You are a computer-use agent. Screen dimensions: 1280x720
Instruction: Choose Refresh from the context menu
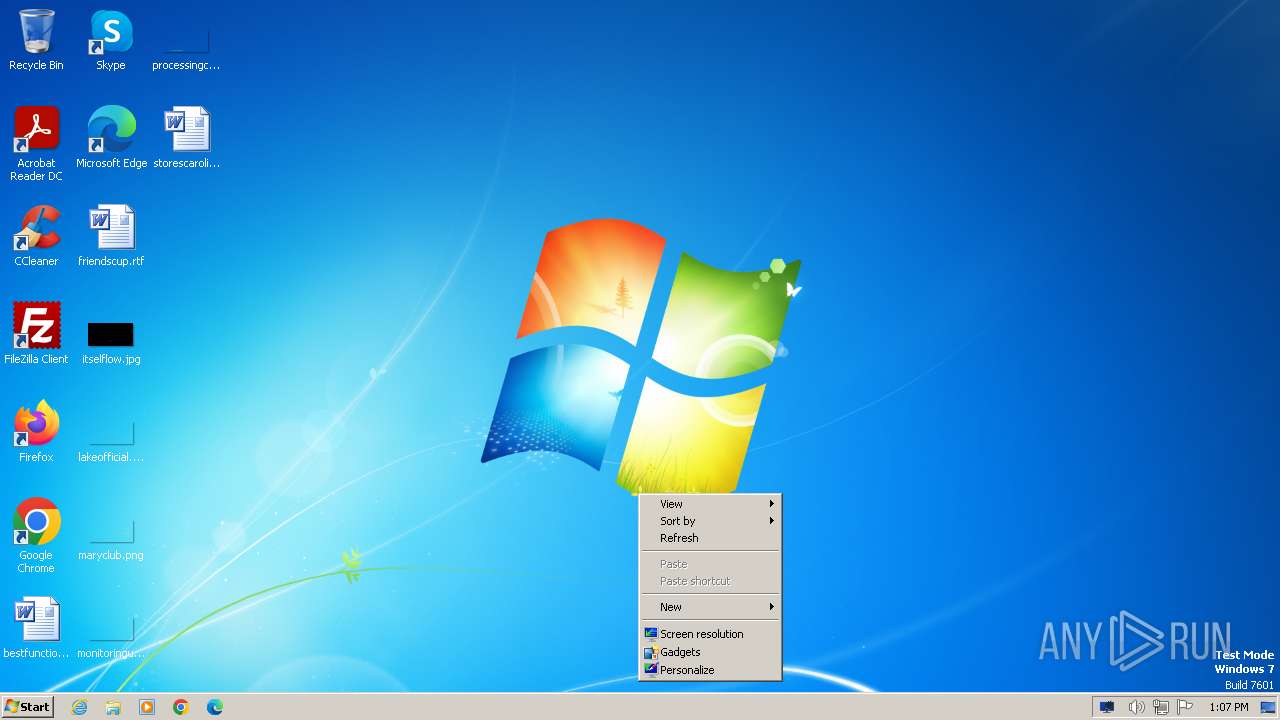click(710, 538)
